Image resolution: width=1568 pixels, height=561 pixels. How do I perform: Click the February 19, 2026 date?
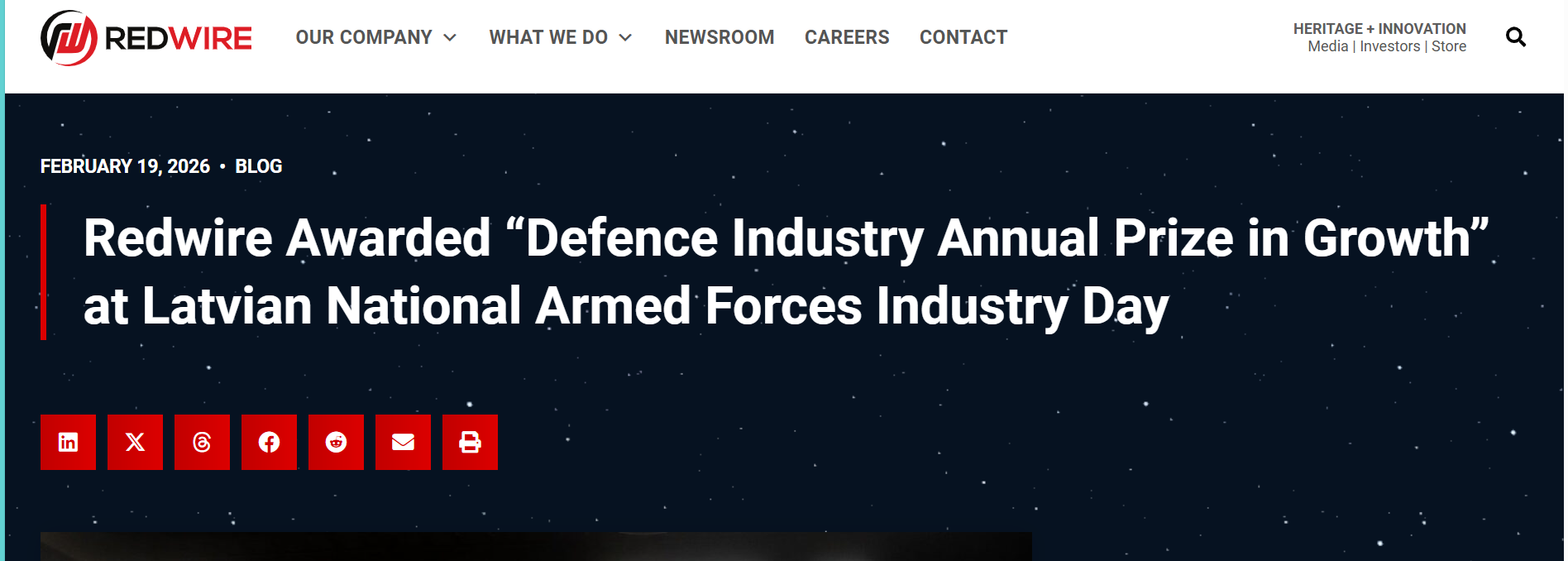(x=125, y=166)
